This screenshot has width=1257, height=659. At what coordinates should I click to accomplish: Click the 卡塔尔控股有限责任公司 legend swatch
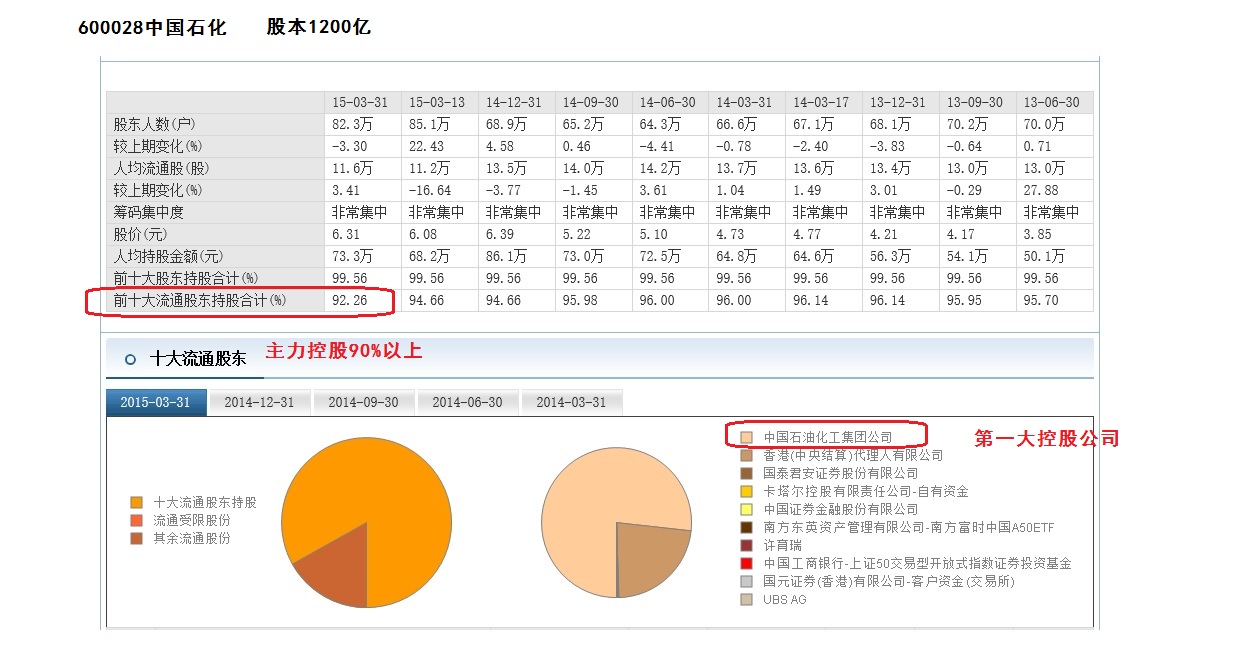[746, 491]
